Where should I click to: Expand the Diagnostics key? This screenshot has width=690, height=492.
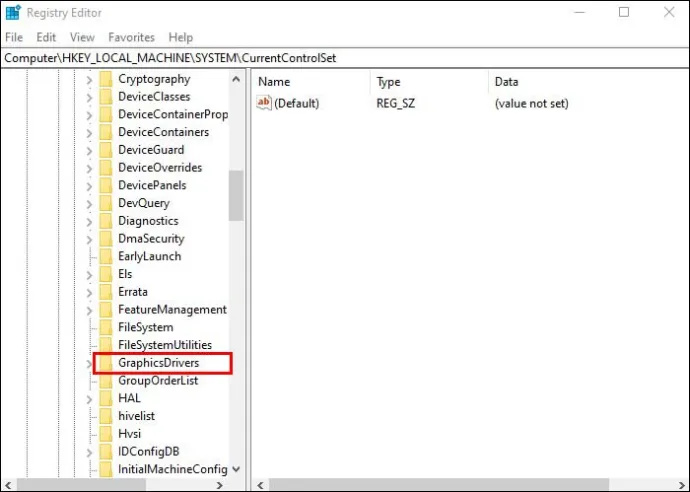pos(89,222)
